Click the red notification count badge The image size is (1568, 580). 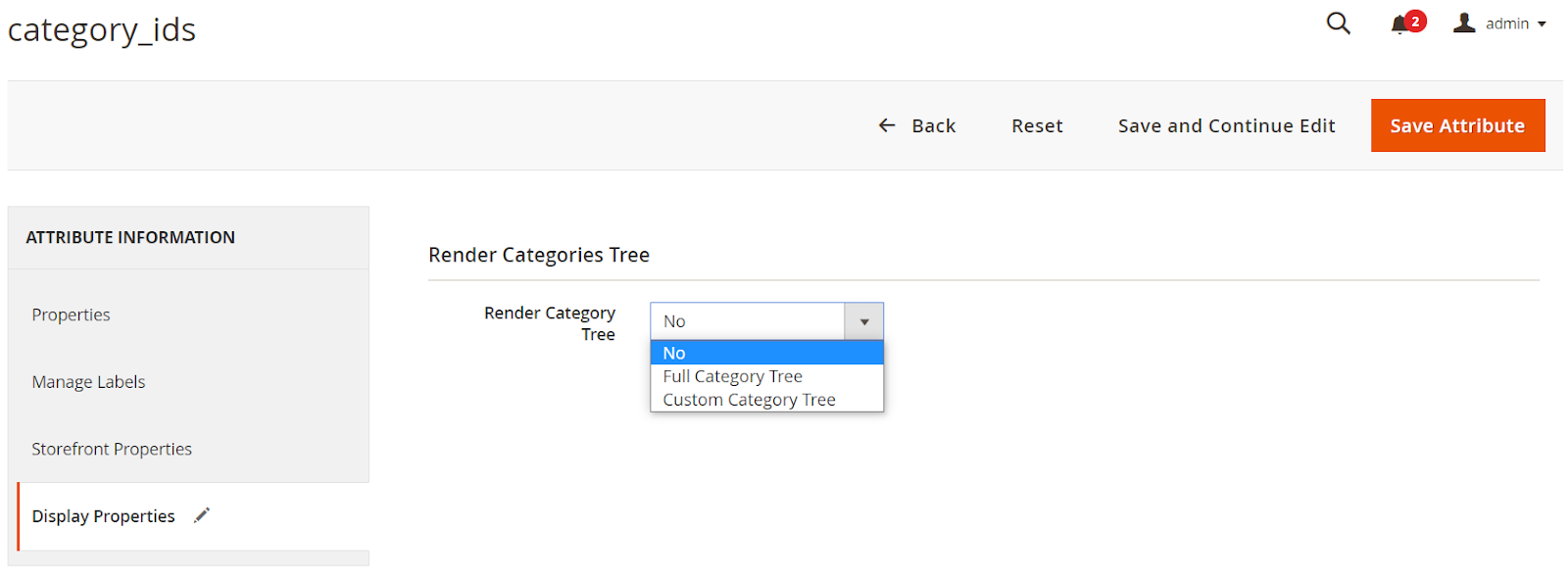(x=1415, y=21)
